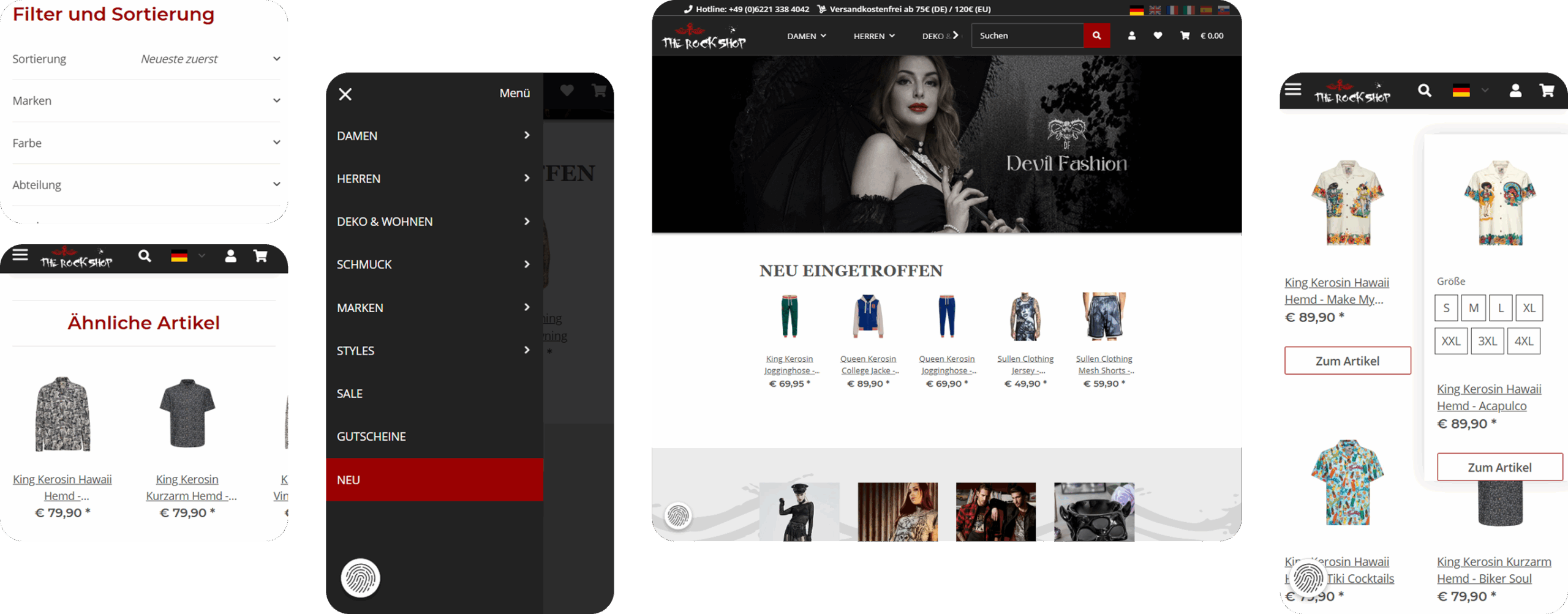
Task: Click into the Suchen search field
Action: pyautogui.click(x=1028, y=36)
